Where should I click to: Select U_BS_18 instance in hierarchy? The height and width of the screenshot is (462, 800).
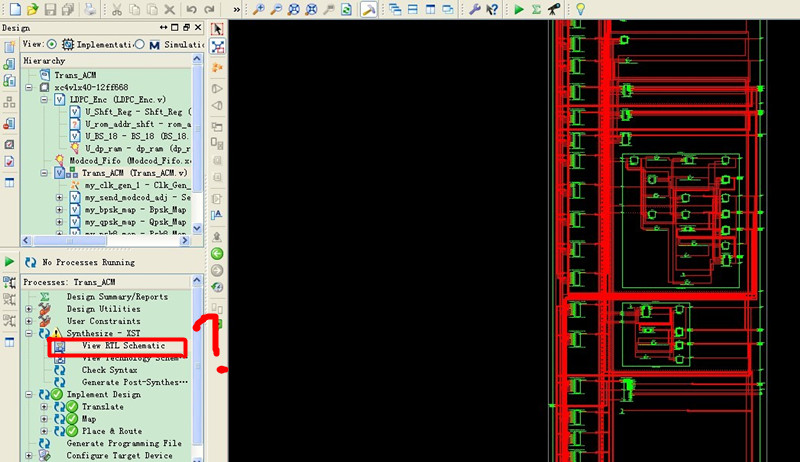[x=137, y=136]
